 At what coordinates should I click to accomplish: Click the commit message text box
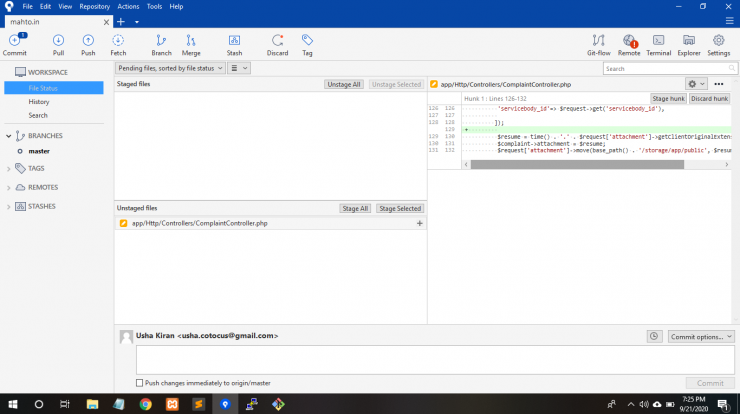(435, 360)
